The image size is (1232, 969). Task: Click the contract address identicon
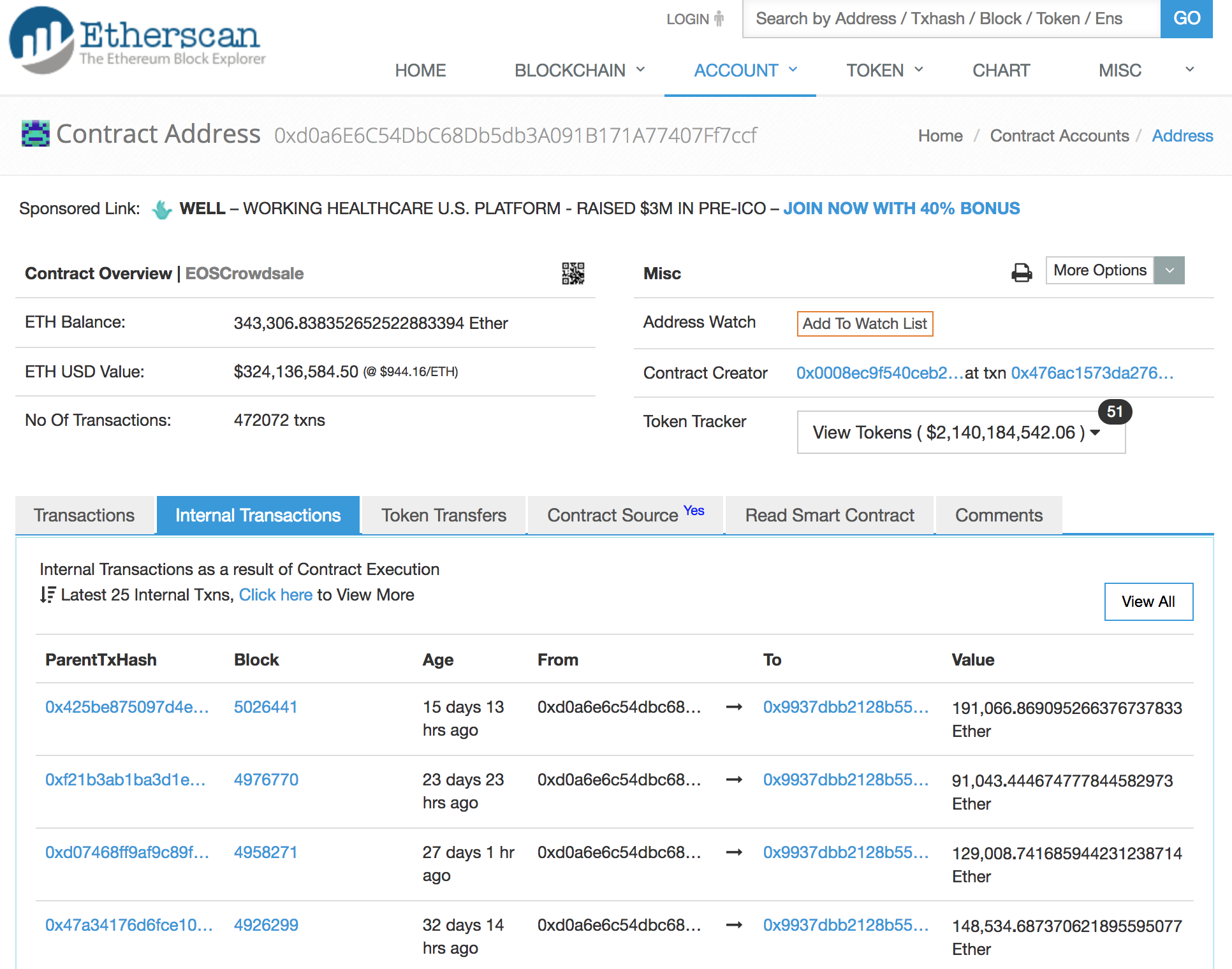(36, 133)
